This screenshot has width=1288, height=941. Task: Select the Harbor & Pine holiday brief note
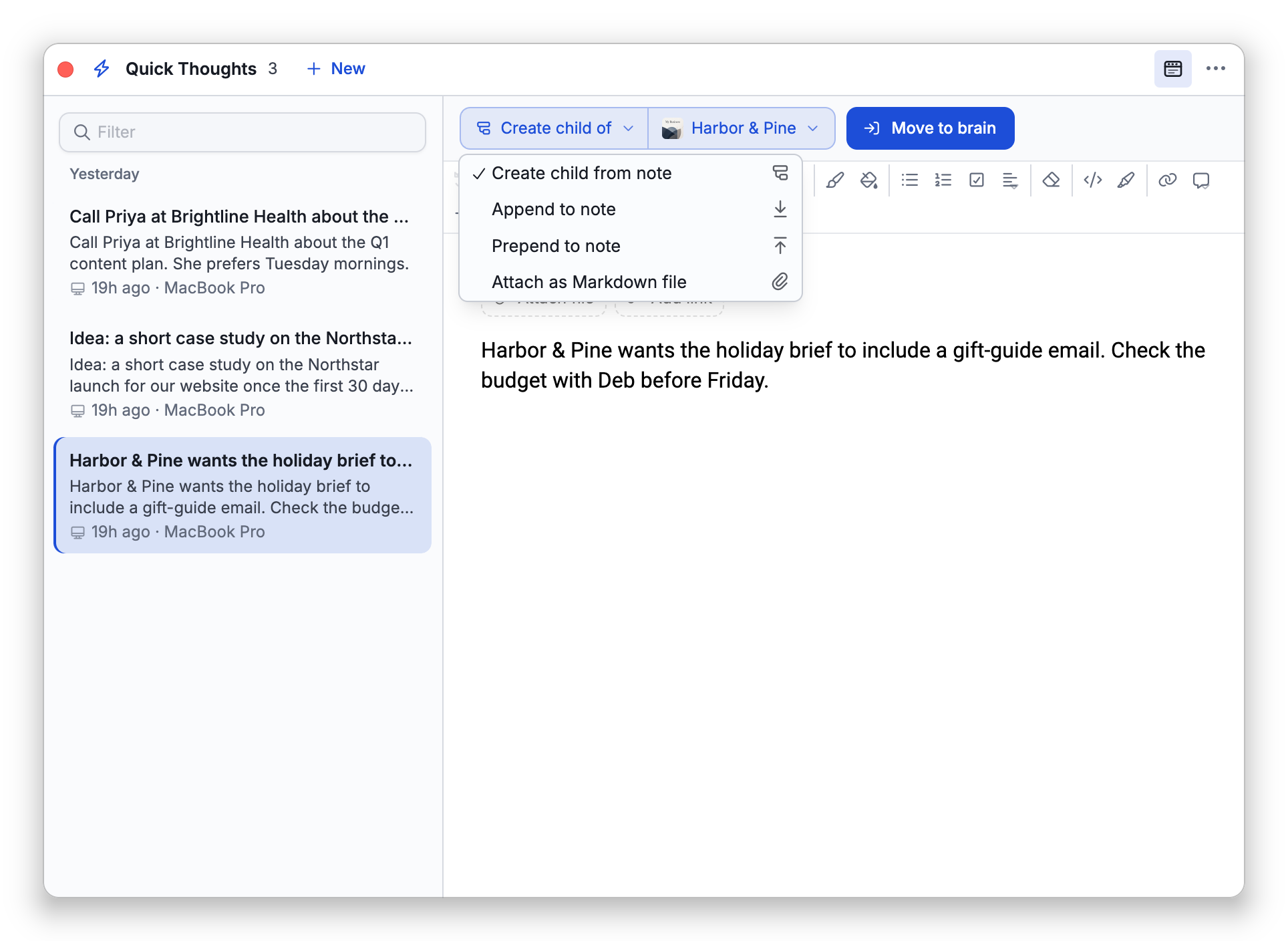pos(243,495)
